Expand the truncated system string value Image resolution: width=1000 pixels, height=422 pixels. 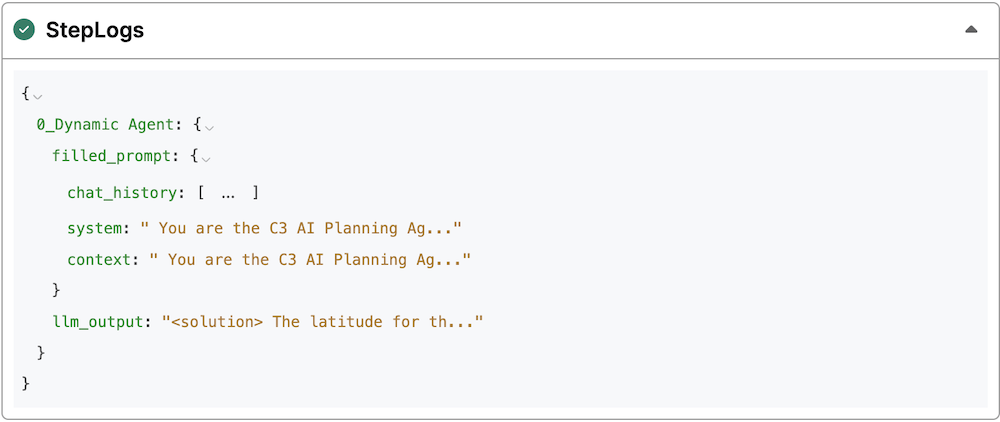click(x=300, y=228)
